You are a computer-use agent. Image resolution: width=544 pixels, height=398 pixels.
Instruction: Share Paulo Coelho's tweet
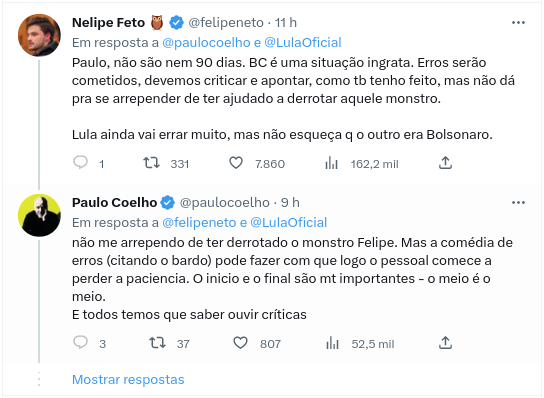point(445,343)
